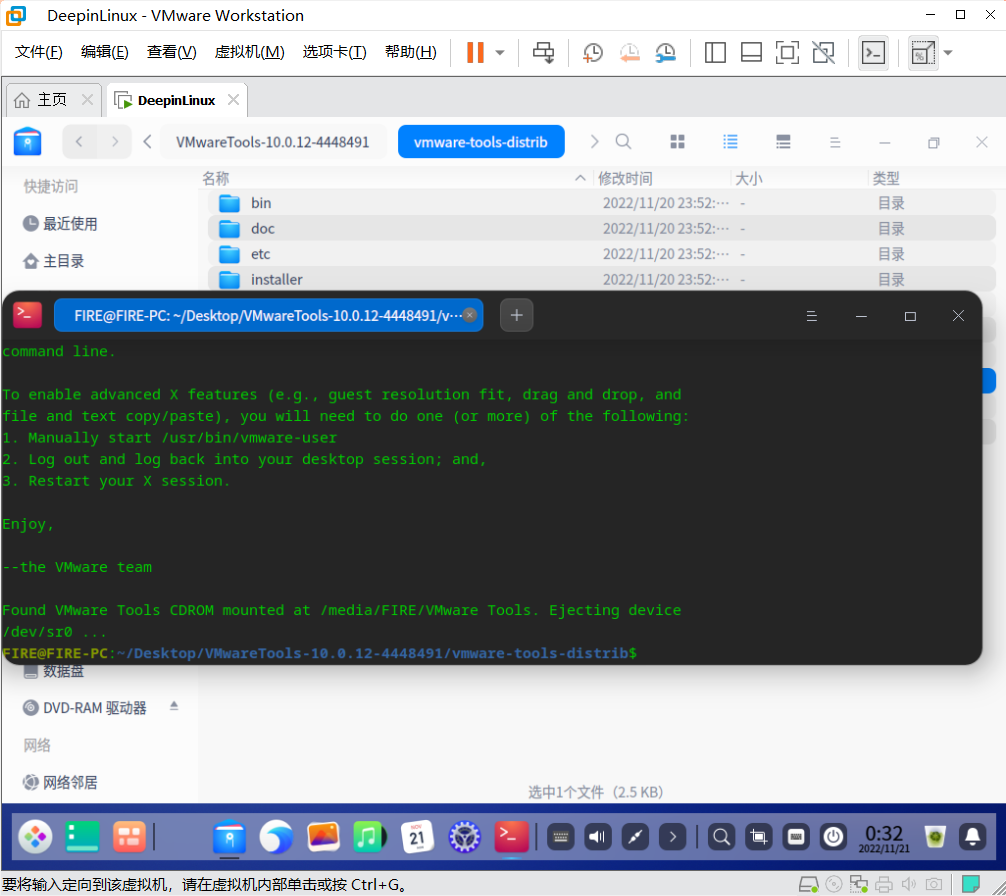Screen dimensions: 1006x896
Task: Open the file manager hamburger menu
Action: [x=835, y=142]
